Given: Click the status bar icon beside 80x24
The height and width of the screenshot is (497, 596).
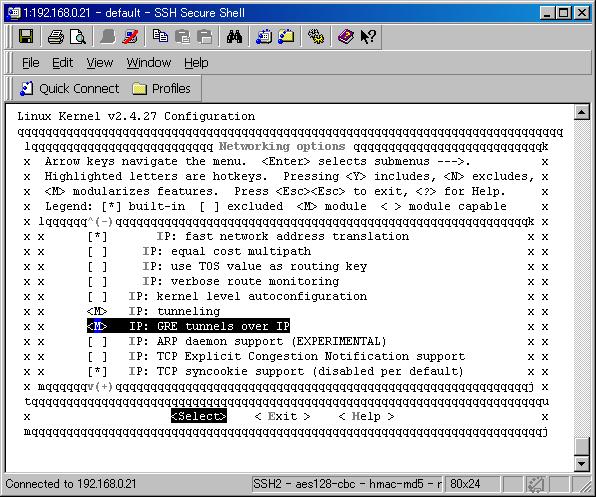Looking at the screenshot, I should pyautogui.click(x=536, y=484).
